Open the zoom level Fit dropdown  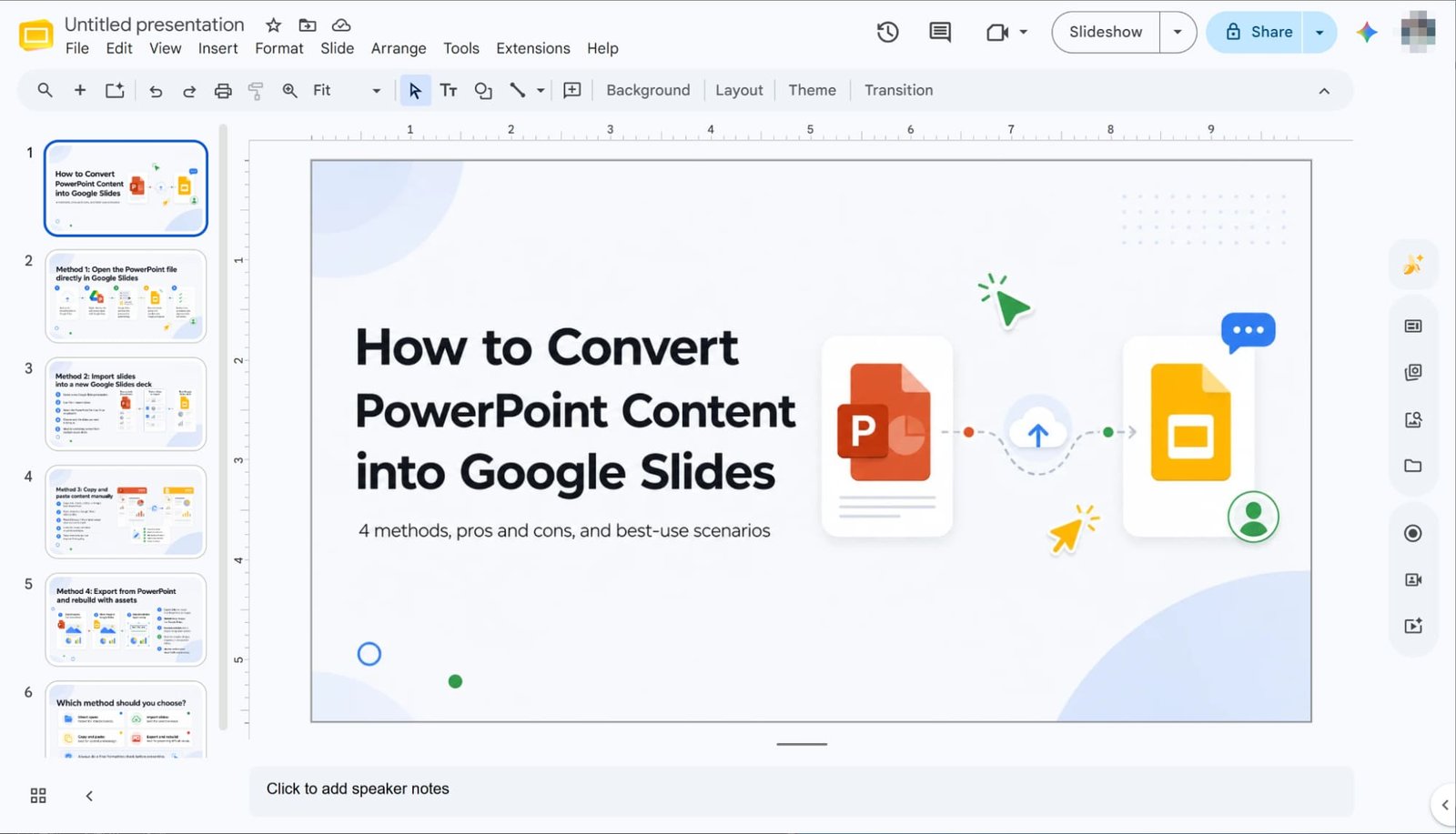click(x=347, y=90)
